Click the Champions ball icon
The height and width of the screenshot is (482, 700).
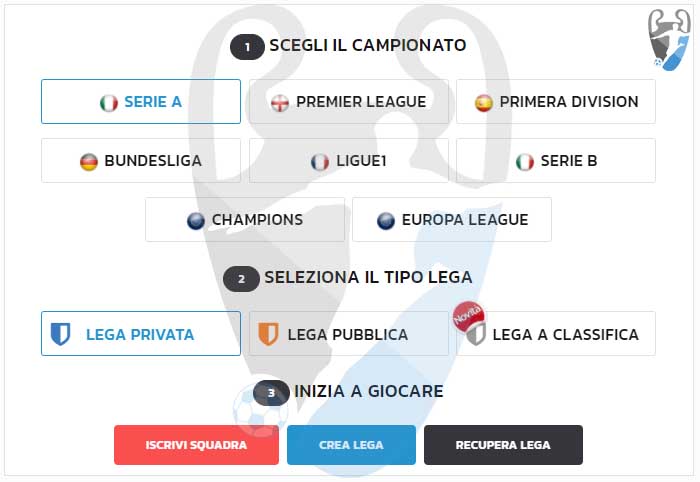tap(196, 220)
